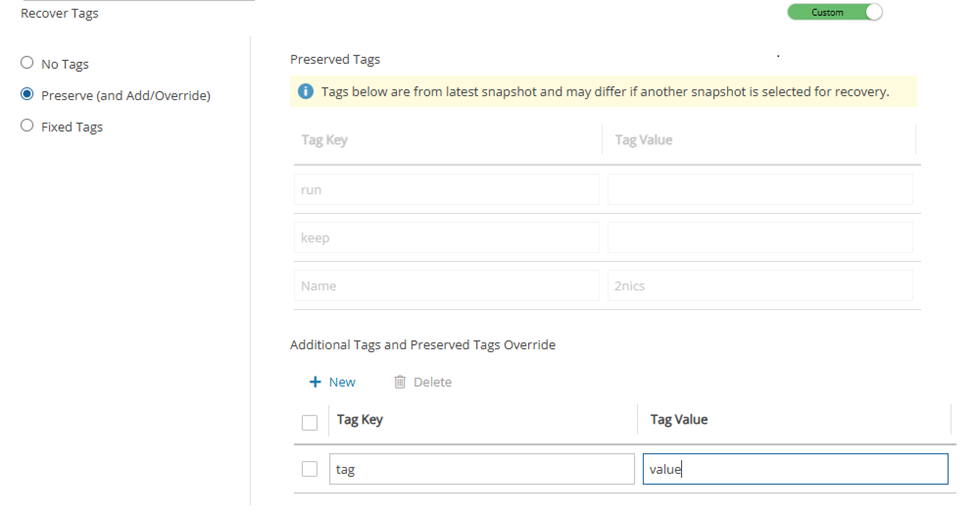Tick the checkbox for the 'tag' row

(x=310, y=469)
